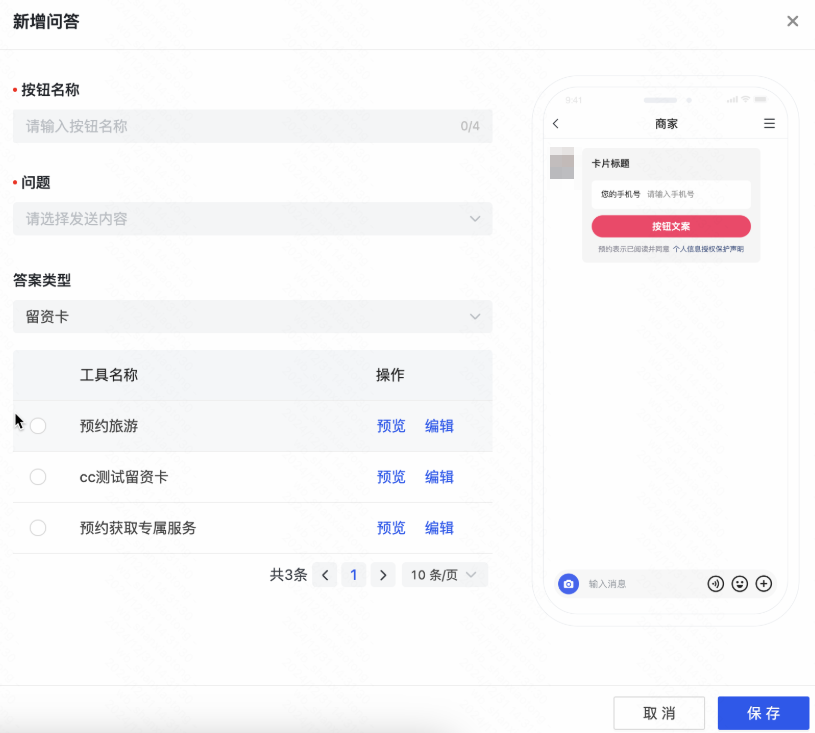Select the 预约旅游 radio button
Image resolution: width=815 pixels, height=733 pixels.
pos(38,426)
